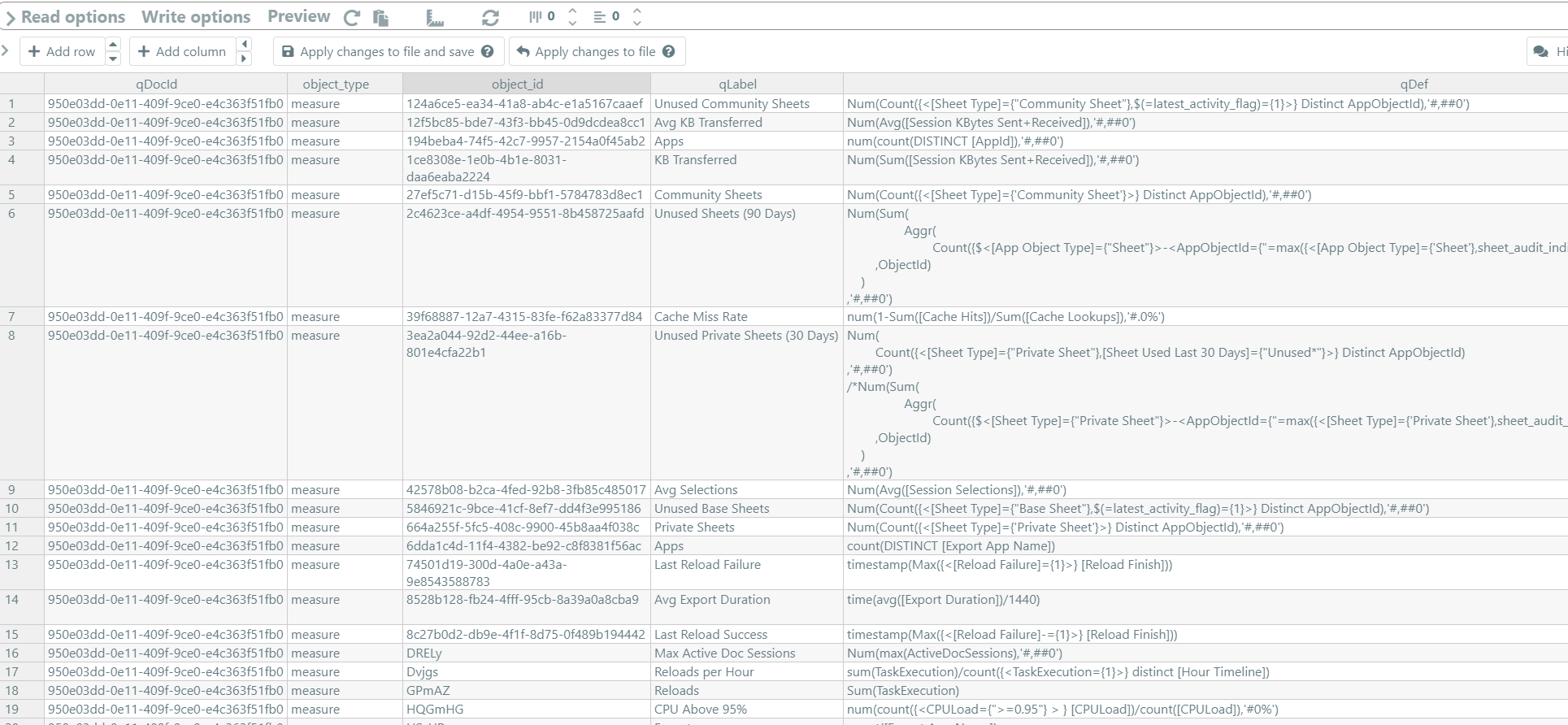1568x725 pixels.
Task: Select row header number 14
Action: click(22, 607)
